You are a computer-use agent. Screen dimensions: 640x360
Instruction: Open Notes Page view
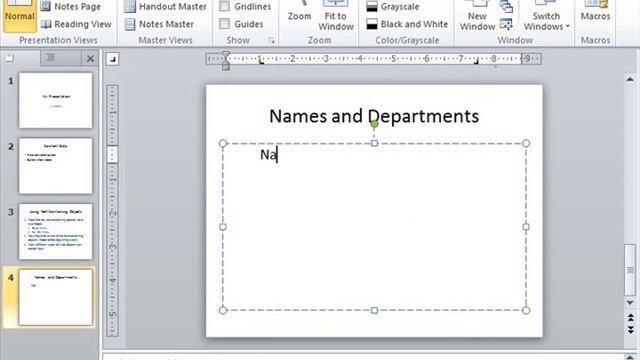[x=71, y=7]
